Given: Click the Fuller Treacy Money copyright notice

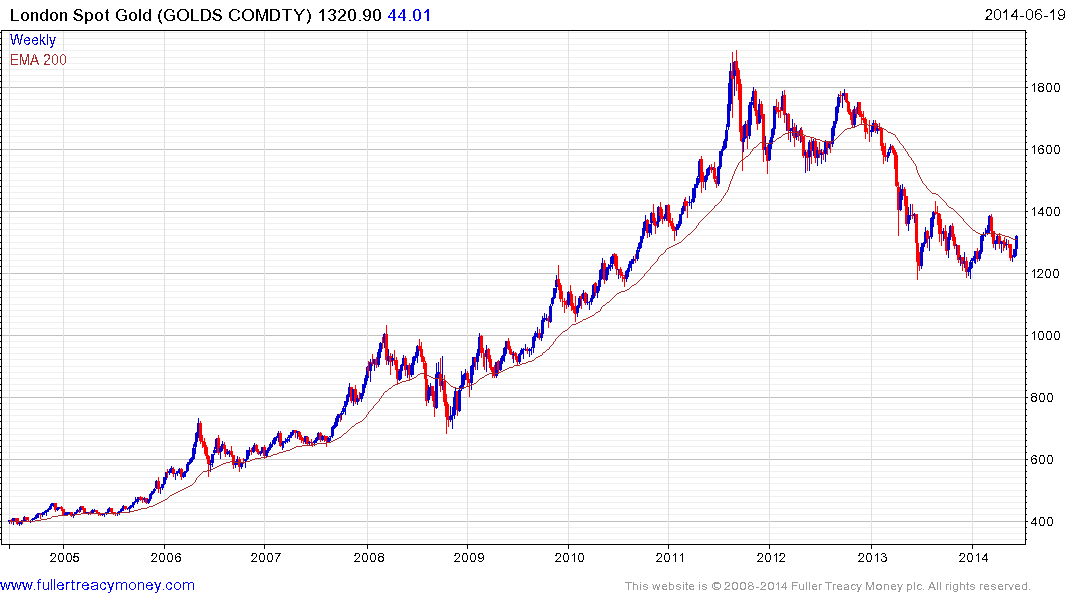Looking at the screenshot, I should point(828,586).
